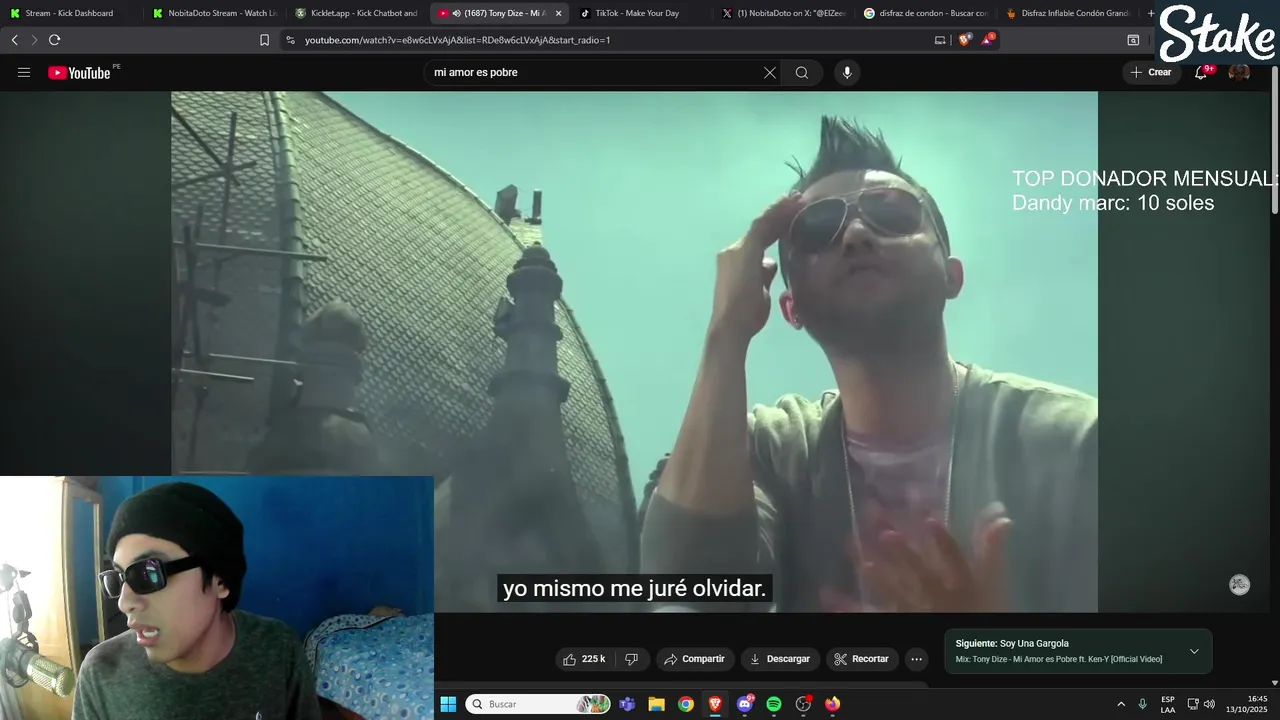Open the three-dot more actions menu
Viewport: 1280px width, 720px height.
coord(916,659)
